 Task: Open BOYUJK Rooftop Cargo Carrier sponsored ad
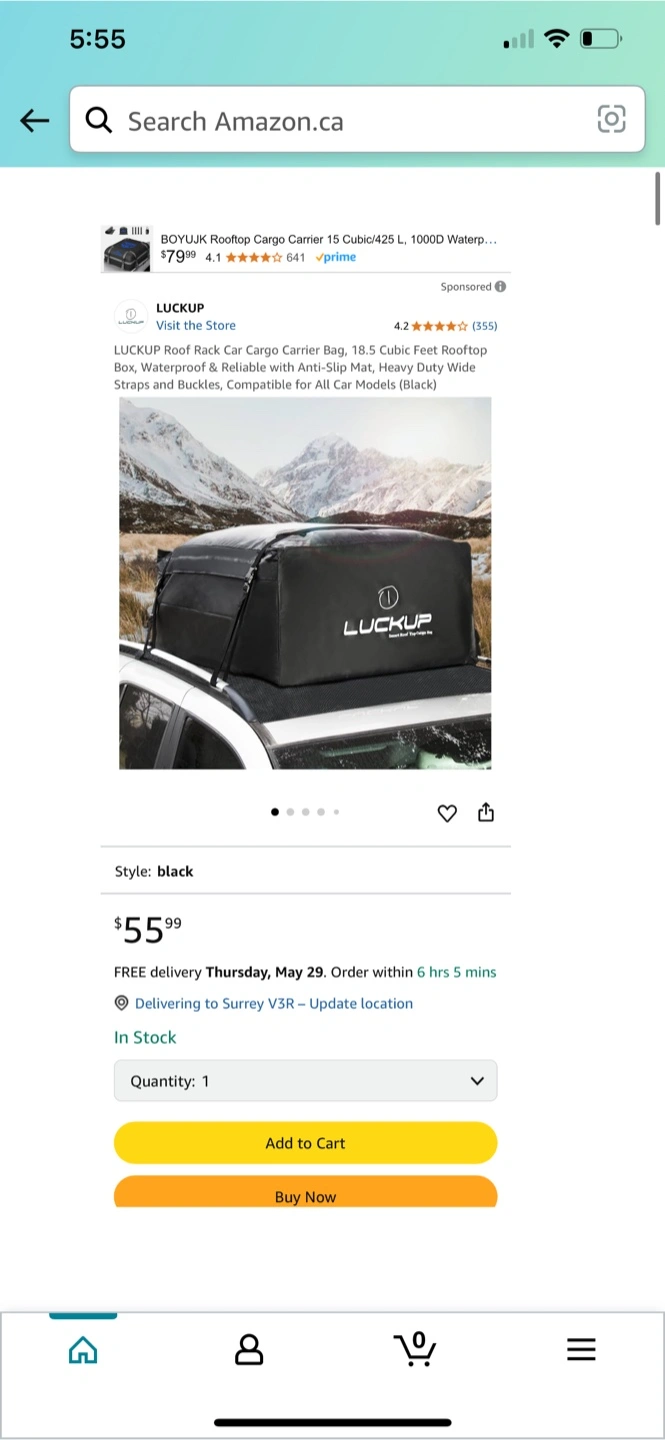point(305,248)
